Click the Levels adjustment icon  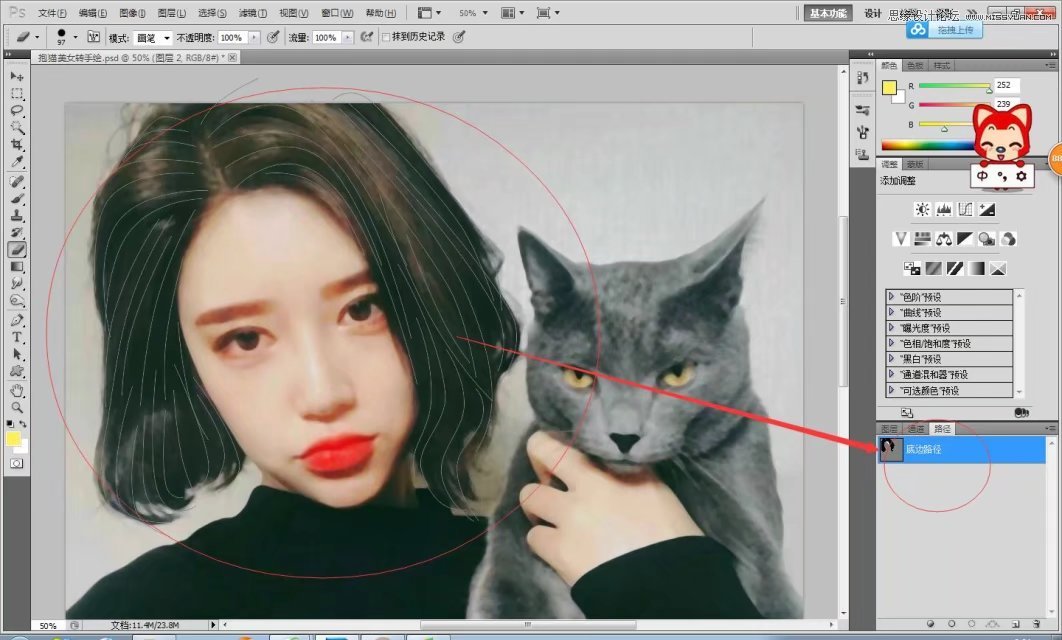(x=943, y=209)
